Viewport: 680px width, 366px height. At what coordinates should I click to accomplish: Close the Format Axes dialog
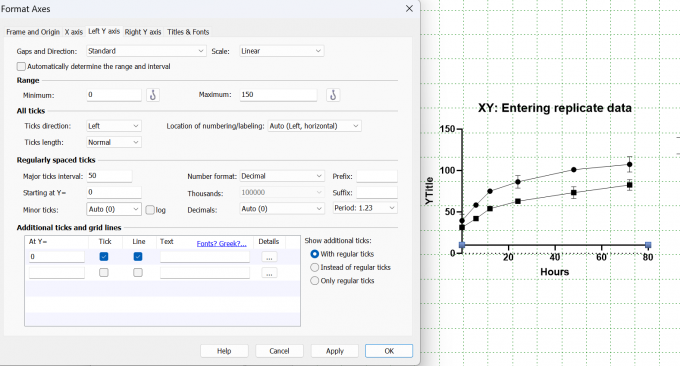tap(409, 9)
